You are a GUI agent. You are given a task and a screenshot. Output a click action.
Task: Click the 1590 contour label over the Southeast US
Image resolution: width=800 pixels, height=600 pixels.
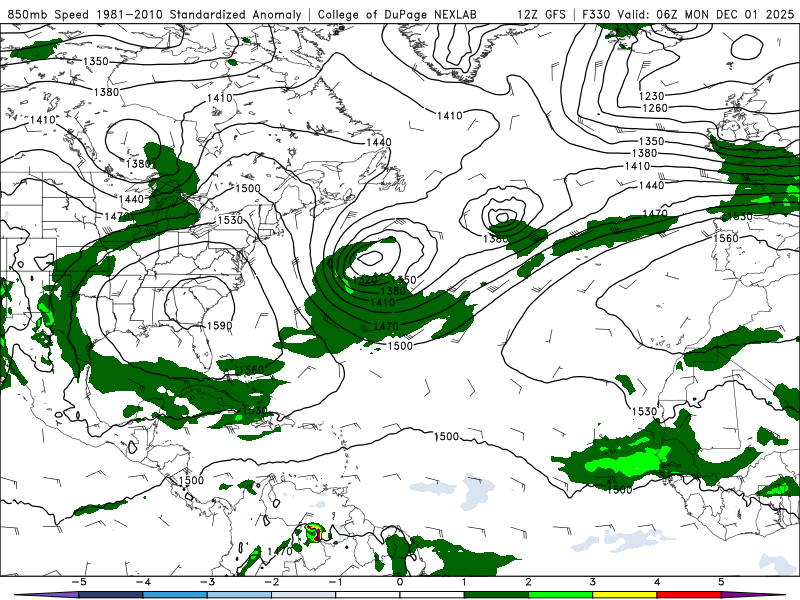[219, 326]
